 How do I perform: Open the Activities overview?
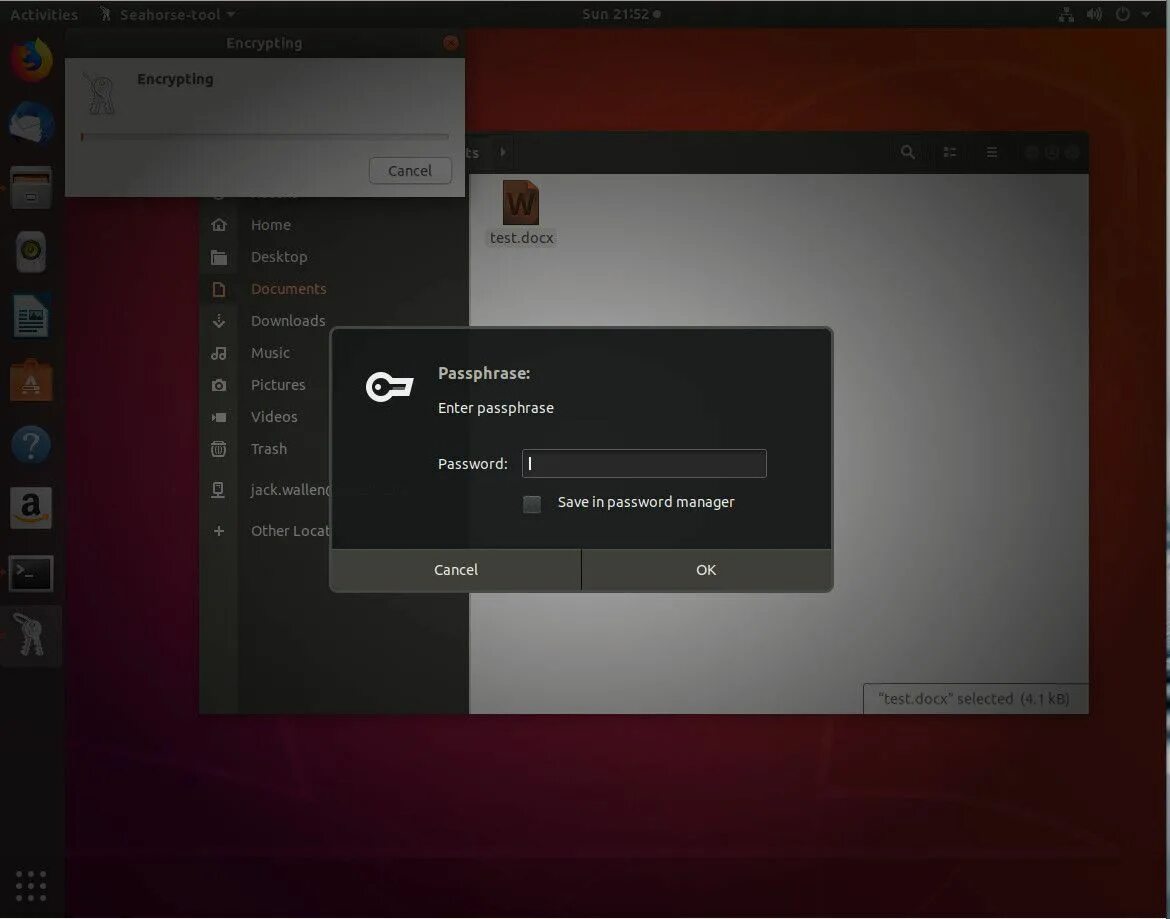[44, 14]
